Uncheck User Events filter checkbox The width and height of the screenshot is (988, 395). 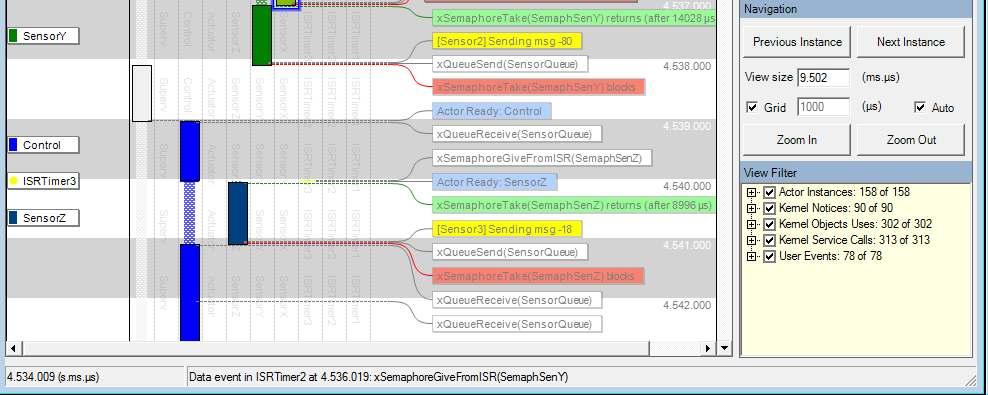[769, 256]
